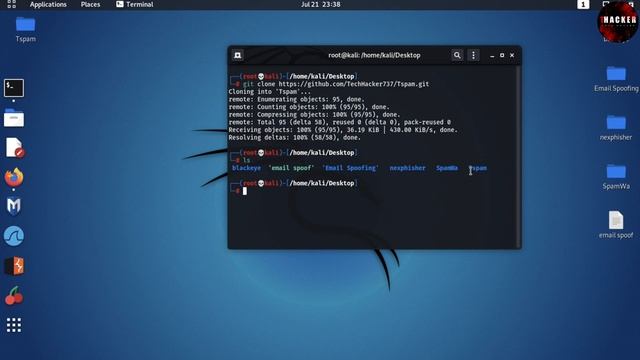The height and width of the screenshot is (360, 640).
Task: Open the Terminal app menu in top bar
Action: coord(135,4)
